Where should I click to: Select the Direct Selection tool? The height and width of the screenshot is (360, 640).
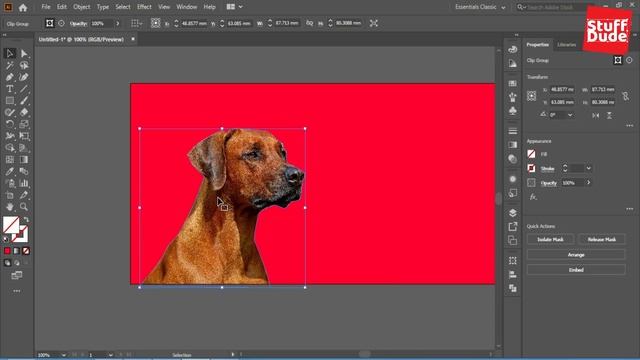[x=24, y=53]
